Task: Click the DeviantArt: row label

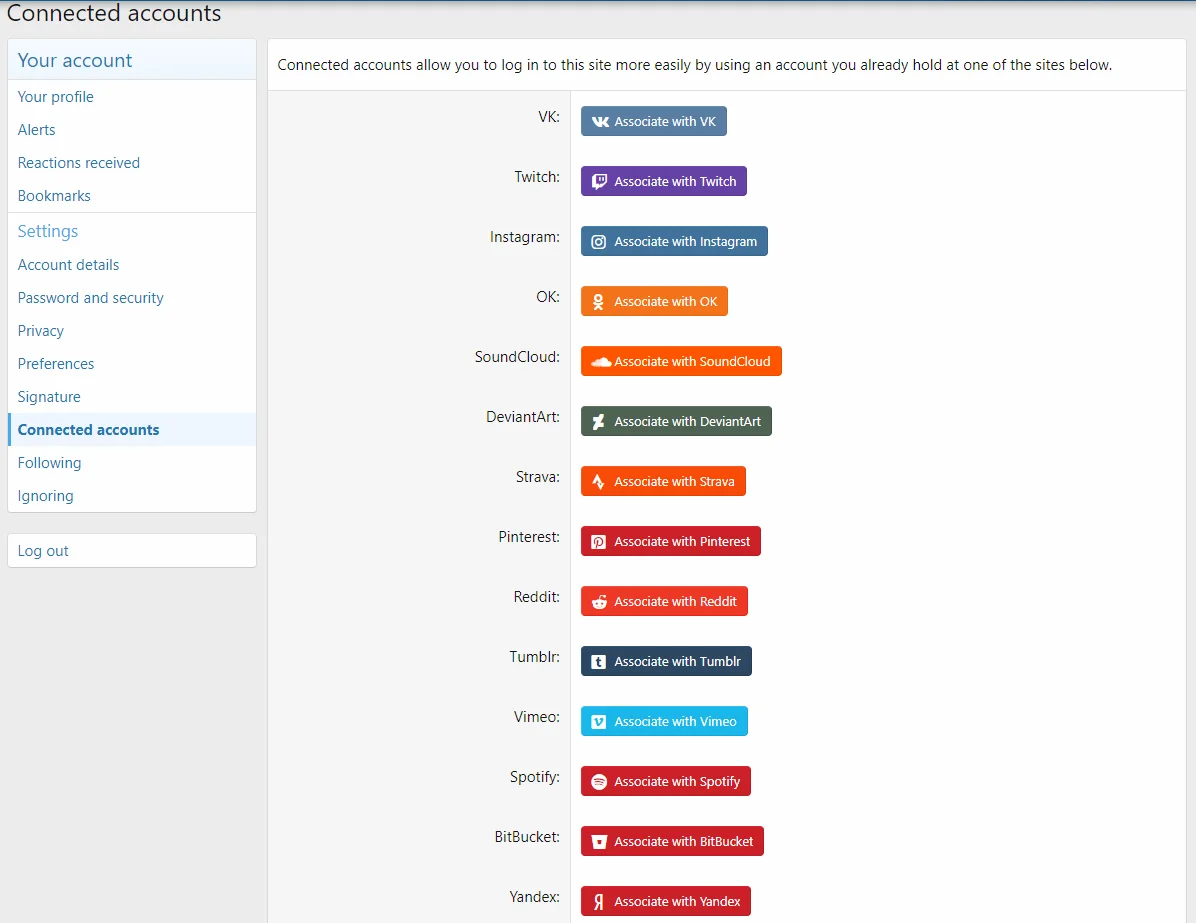Action: [523, 417]
